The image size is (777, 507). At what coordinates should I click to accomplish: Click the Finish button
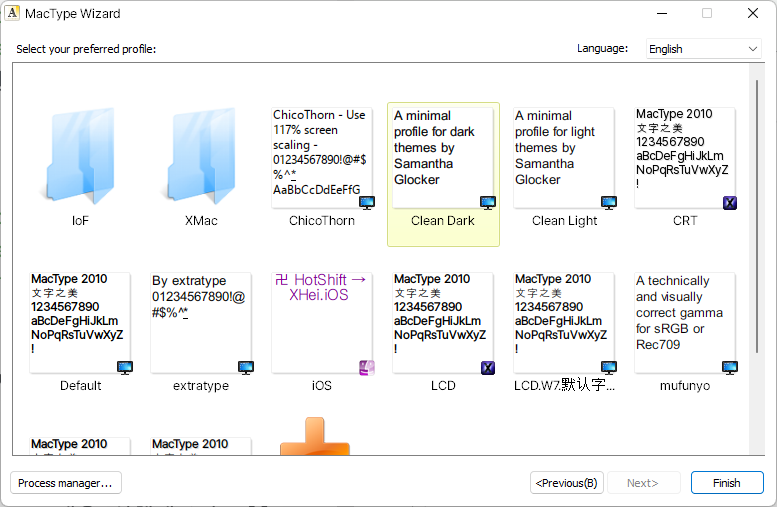point(727,483)
